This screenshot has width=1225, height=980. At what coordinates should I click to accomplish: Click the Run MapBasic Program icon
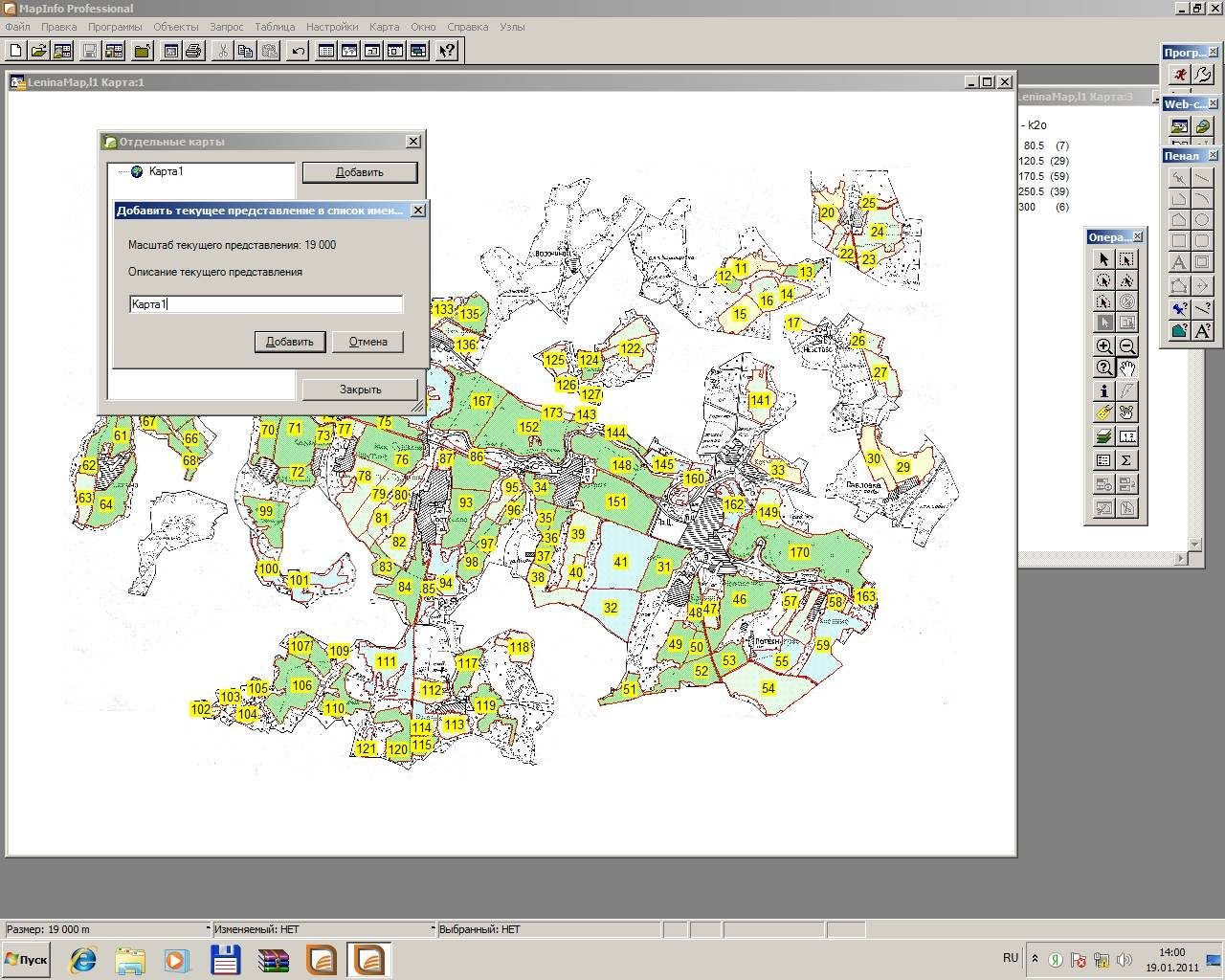1180,75
